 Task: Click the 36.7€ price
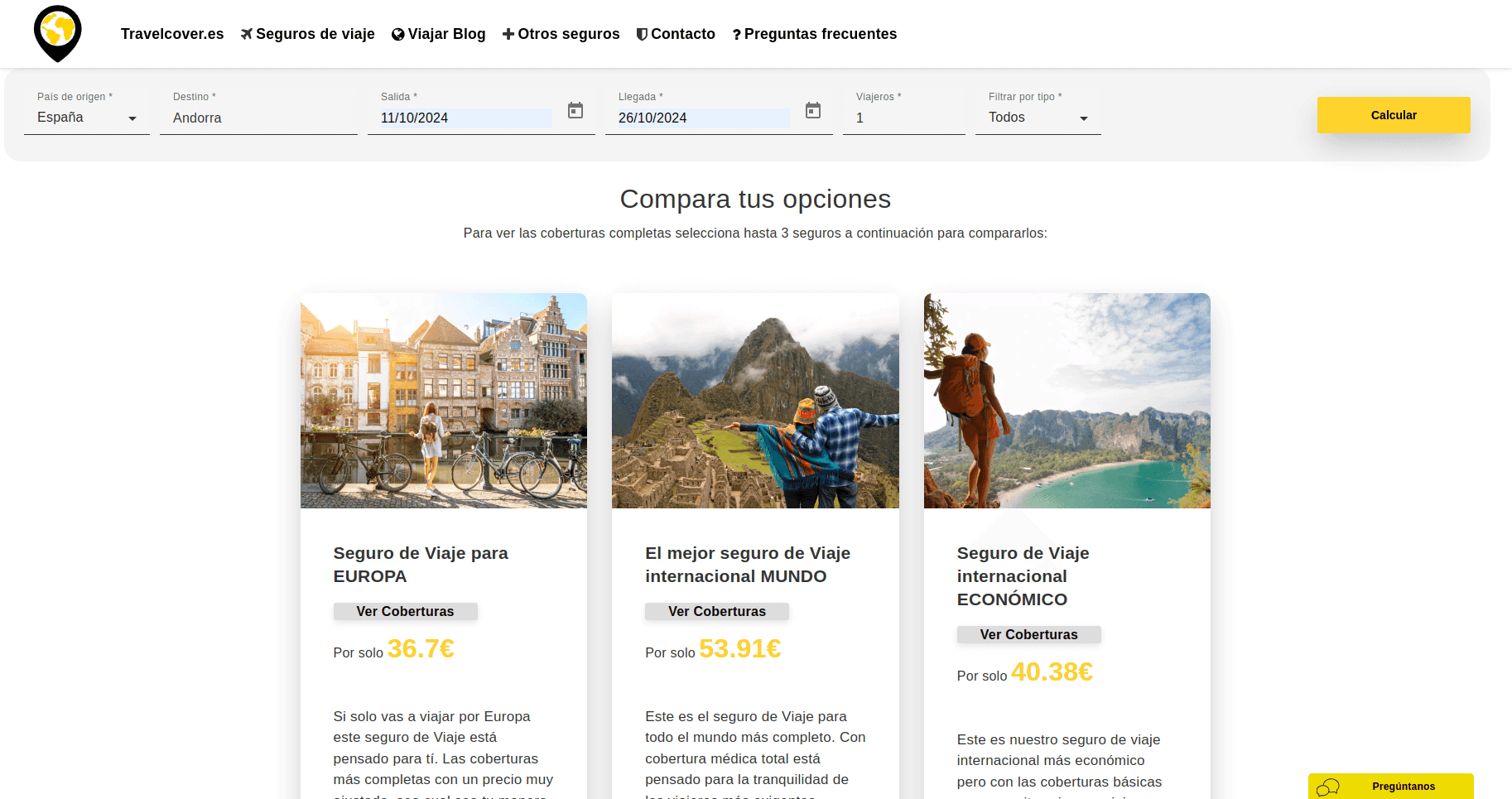(x=421, y=648)
